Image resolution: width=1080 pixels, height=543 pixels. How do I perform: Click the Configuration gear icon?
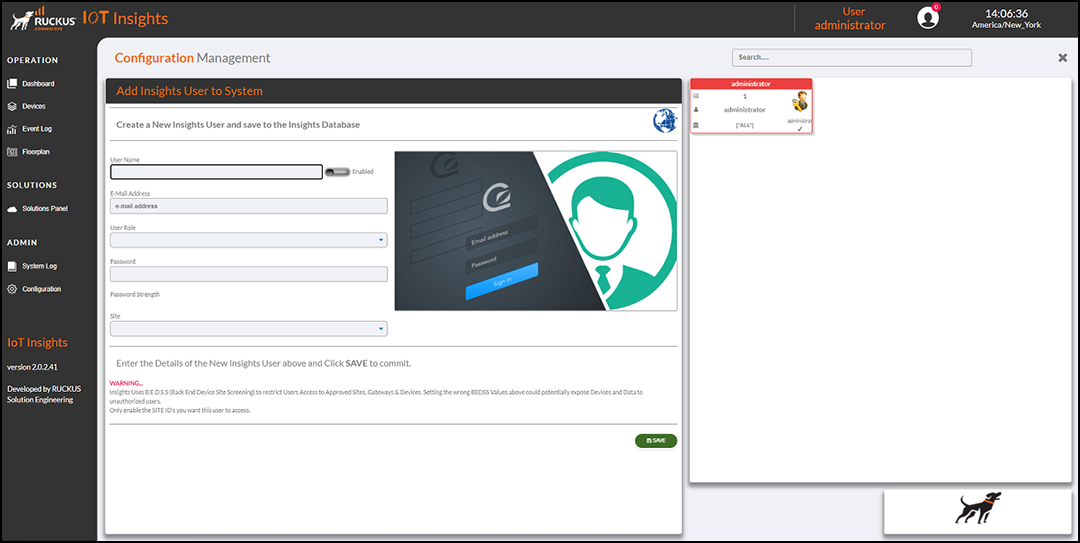tap(12, 289)
